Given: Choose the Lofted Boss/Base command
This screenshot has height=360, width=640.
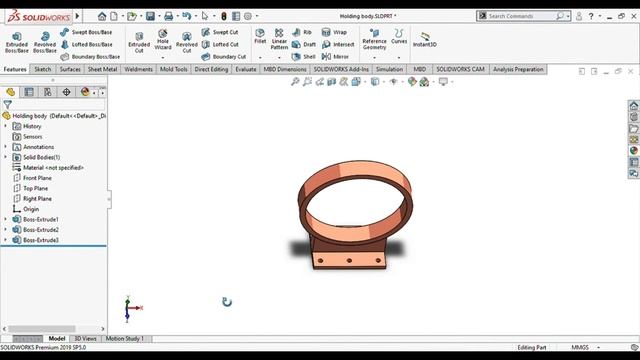Looking at the screenshot, I should pos(87,44).
